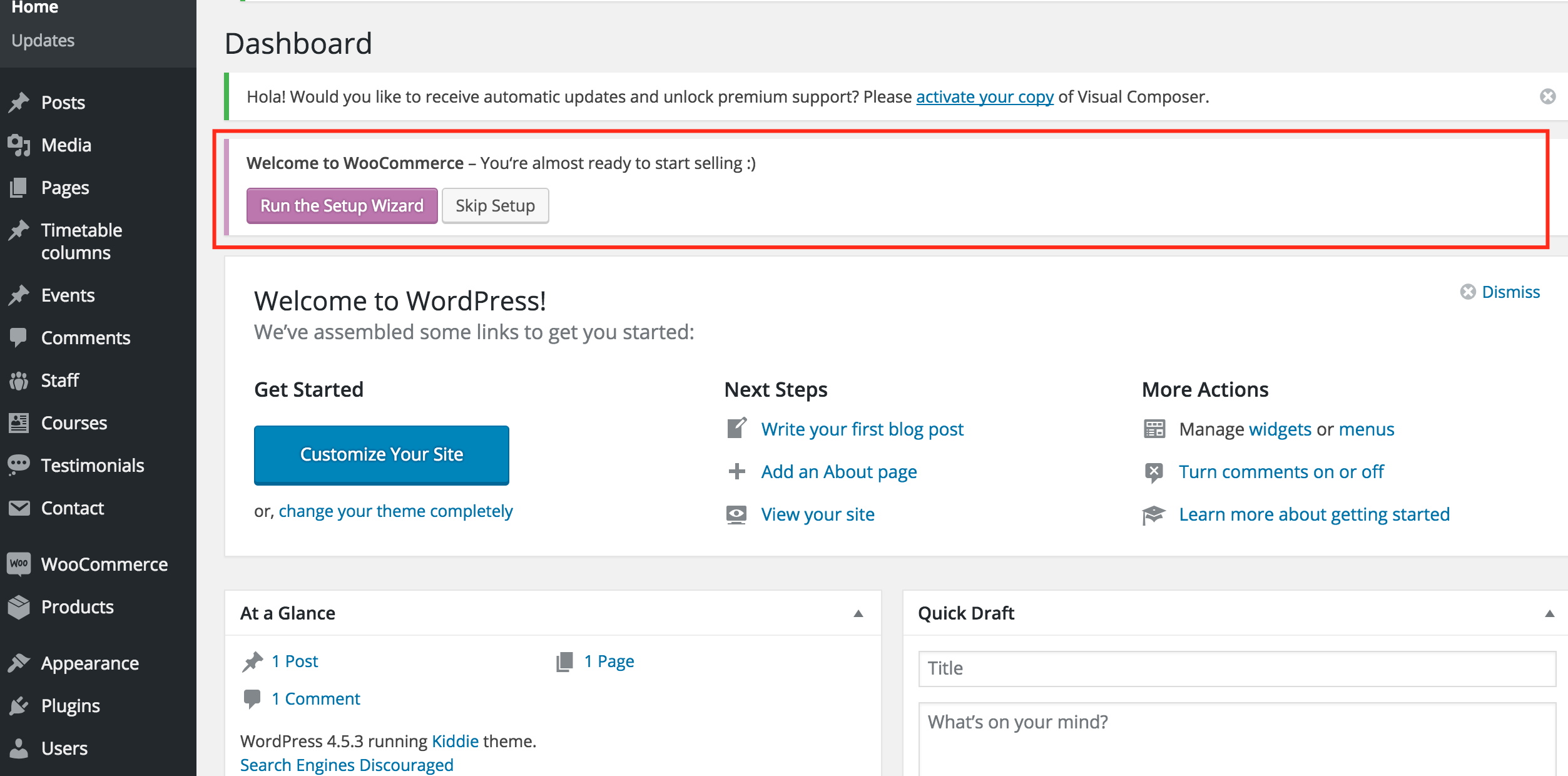Open the Home menu item

click(x=35, y=7)
